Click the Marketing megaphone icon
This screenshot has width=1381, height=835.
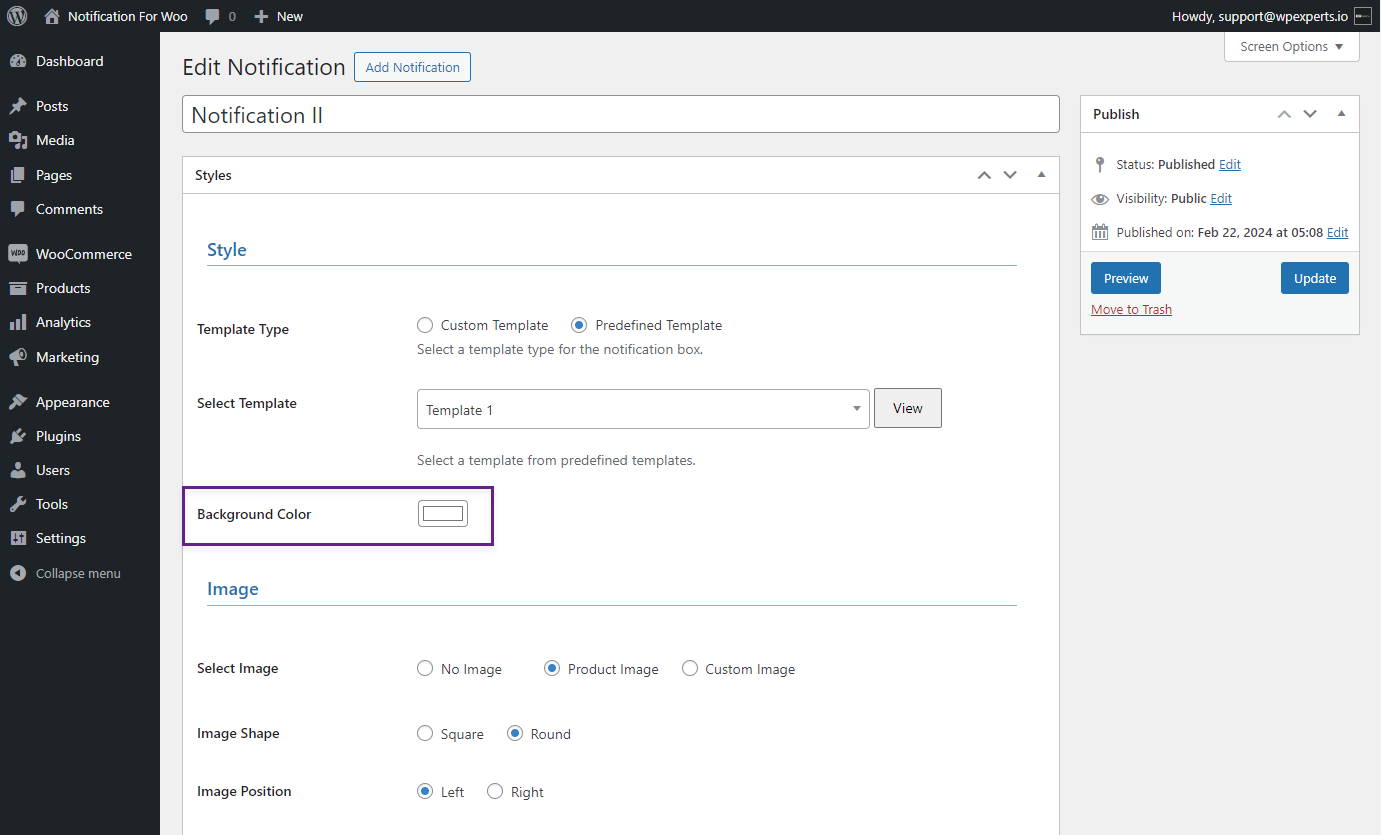[x=18, y=357]
